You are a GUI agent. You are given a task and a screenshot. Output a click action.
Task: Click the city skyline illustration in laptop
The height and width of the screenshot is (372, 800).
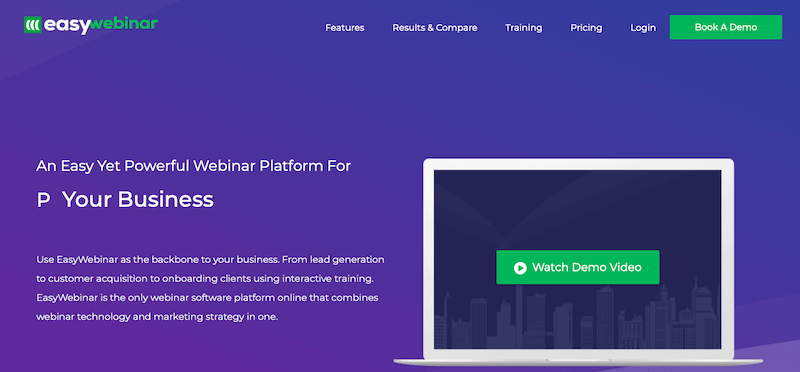coord(578,316)
